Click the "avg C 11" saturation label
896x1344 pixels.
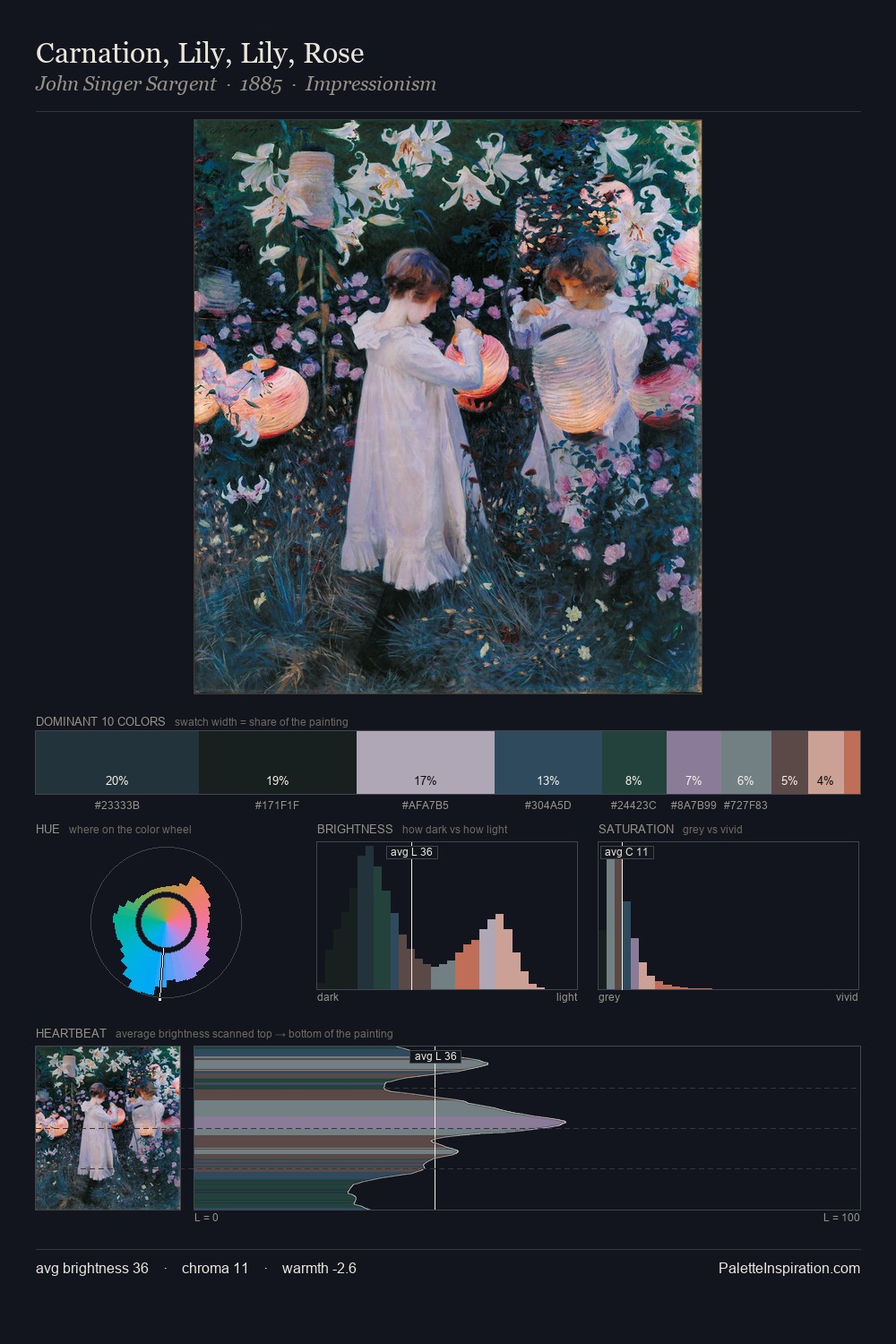tap(626, 852)
